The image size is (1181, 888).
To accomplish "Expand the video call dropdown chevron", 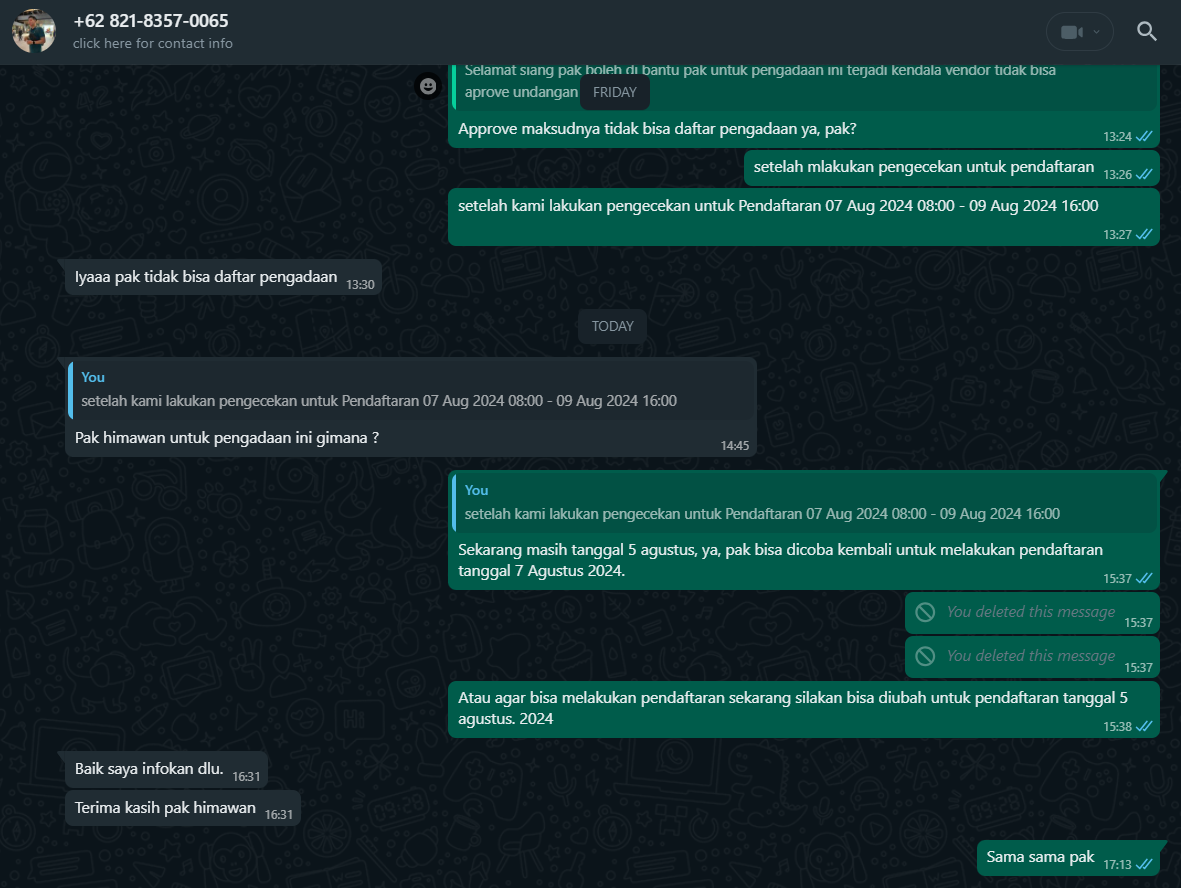I will [1097, 32].
